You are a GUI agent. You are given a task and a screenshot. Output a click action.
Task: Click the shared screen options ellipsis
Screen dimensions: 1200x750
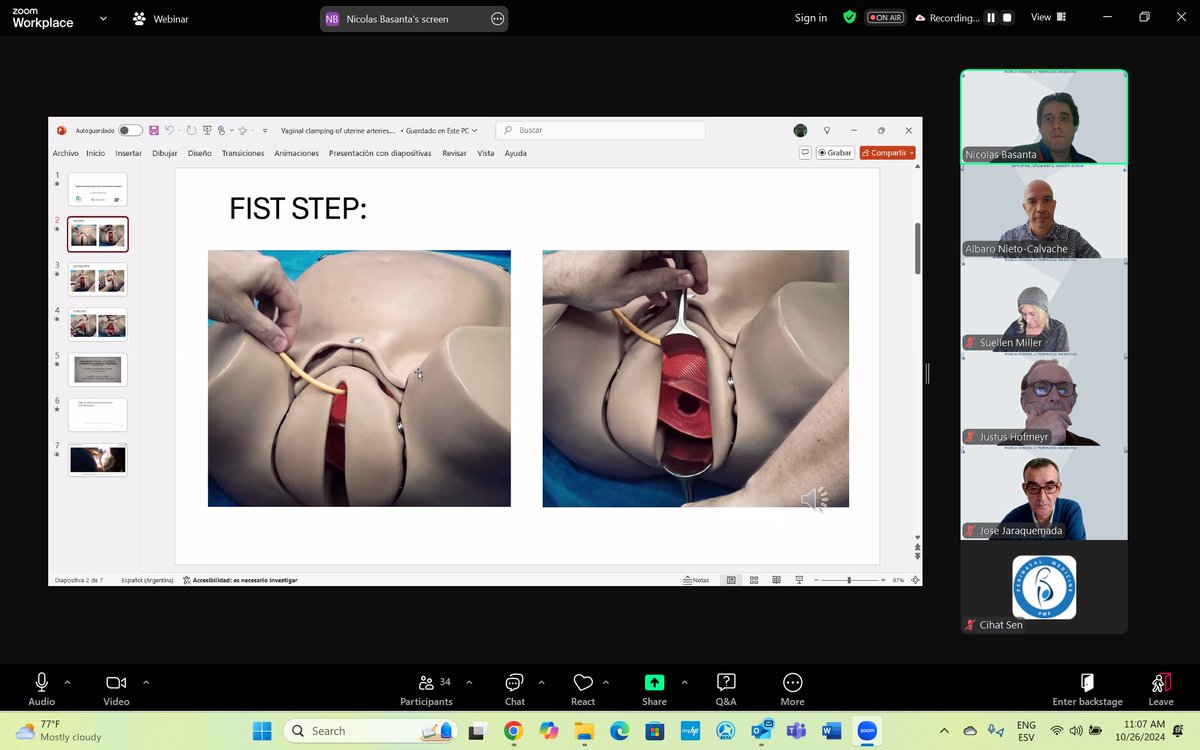coord(497,19)
